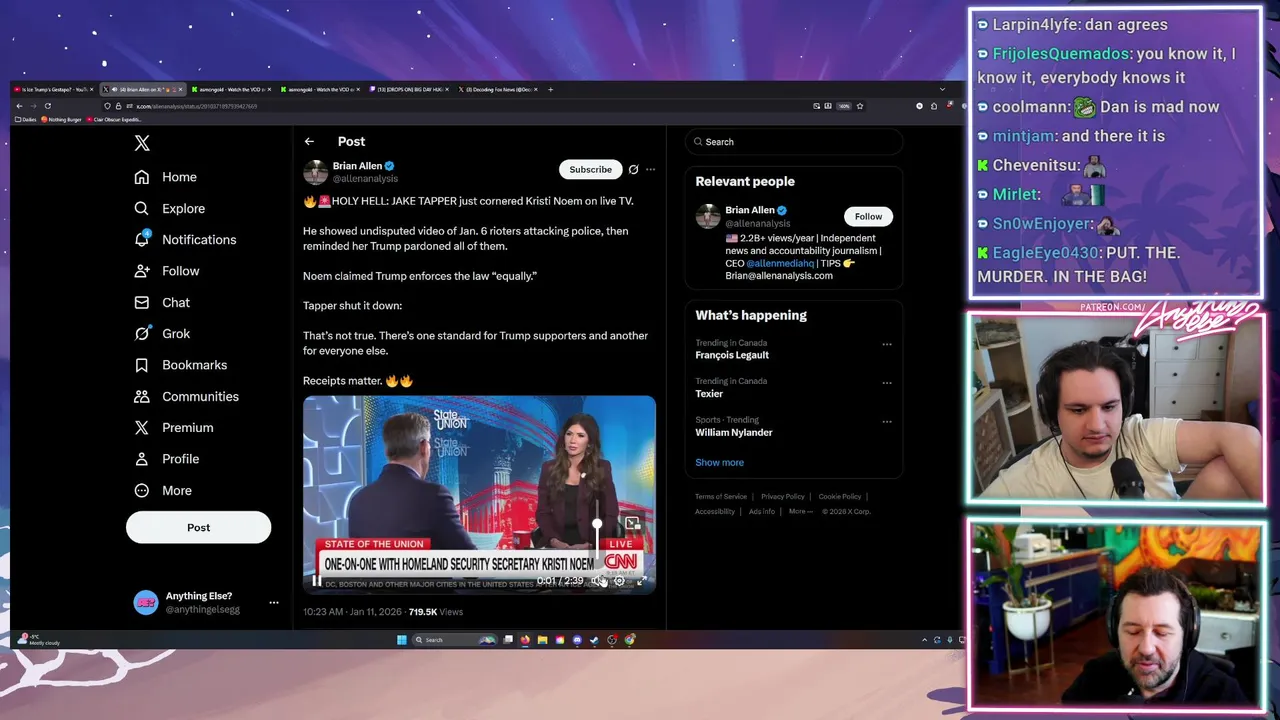1280x720 pixels.
Task: Click the Profile sidebar icon
Action: click(142, 459)
